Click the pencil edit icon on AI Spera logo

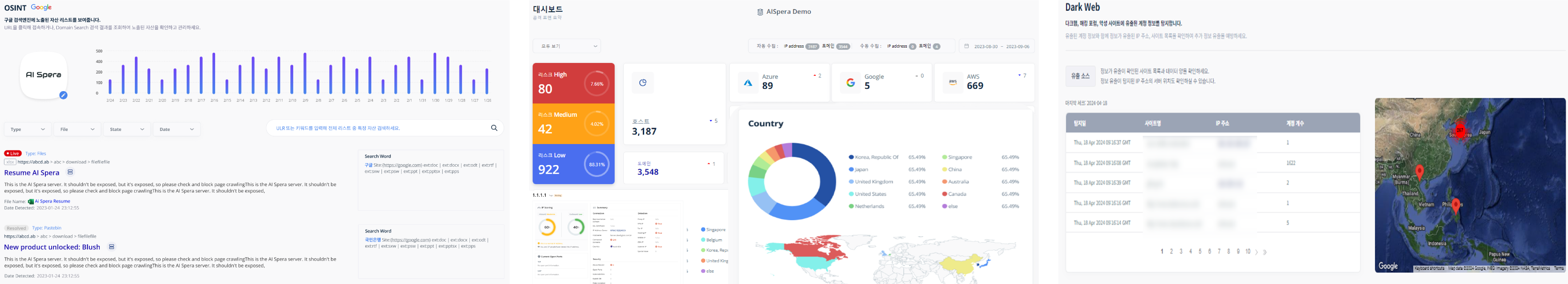[63, 96]
